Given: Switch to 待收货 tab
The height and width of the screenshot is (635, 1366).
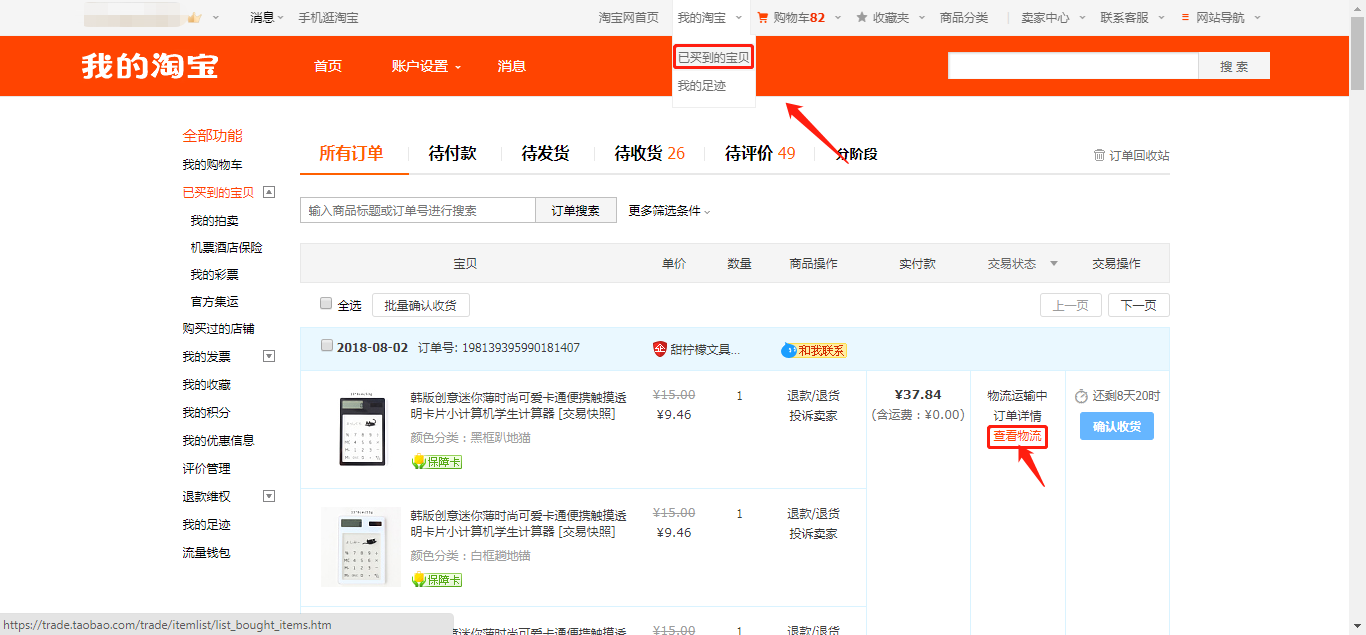Looking at the screenshot, I should click(x=650, y=153).
